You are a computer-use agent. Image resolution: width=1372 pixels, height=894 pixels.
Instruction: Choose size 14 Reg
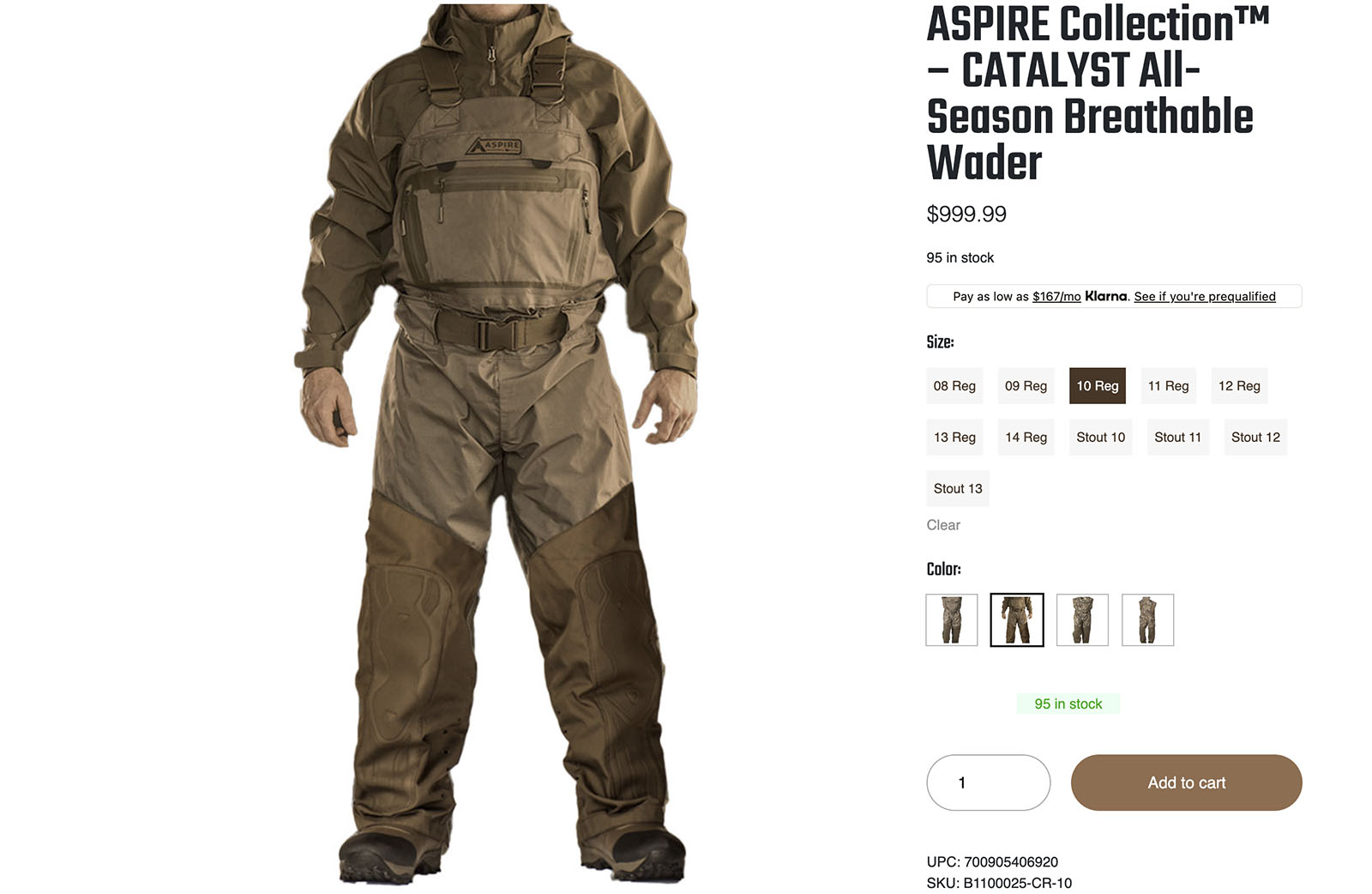1026,438
